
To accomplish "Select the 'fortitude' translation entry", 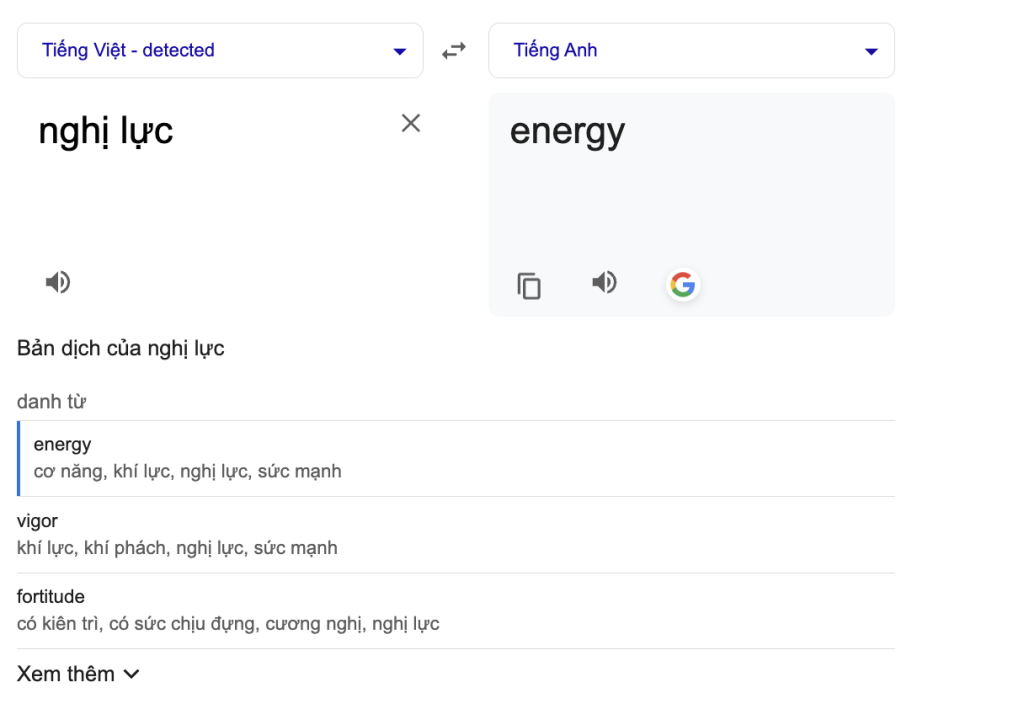I will click(x=51, y=597).
